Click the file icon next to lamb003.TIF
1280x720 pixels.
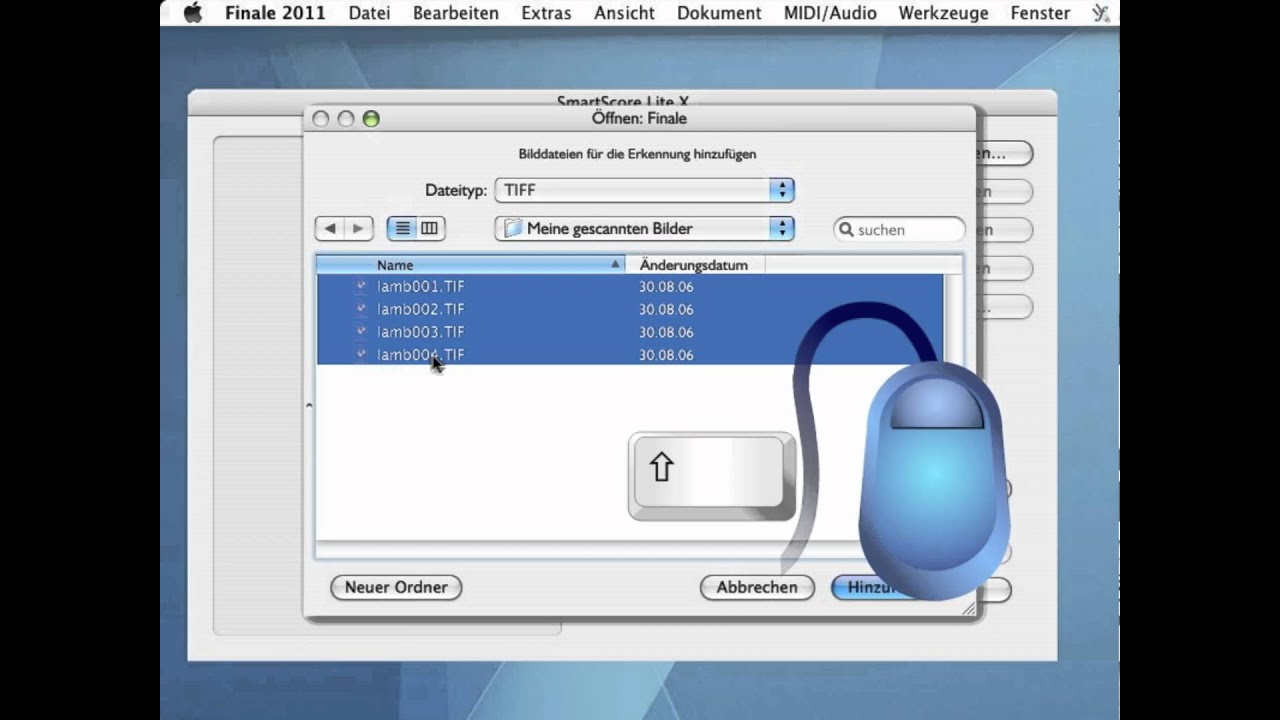pos(361,332)
